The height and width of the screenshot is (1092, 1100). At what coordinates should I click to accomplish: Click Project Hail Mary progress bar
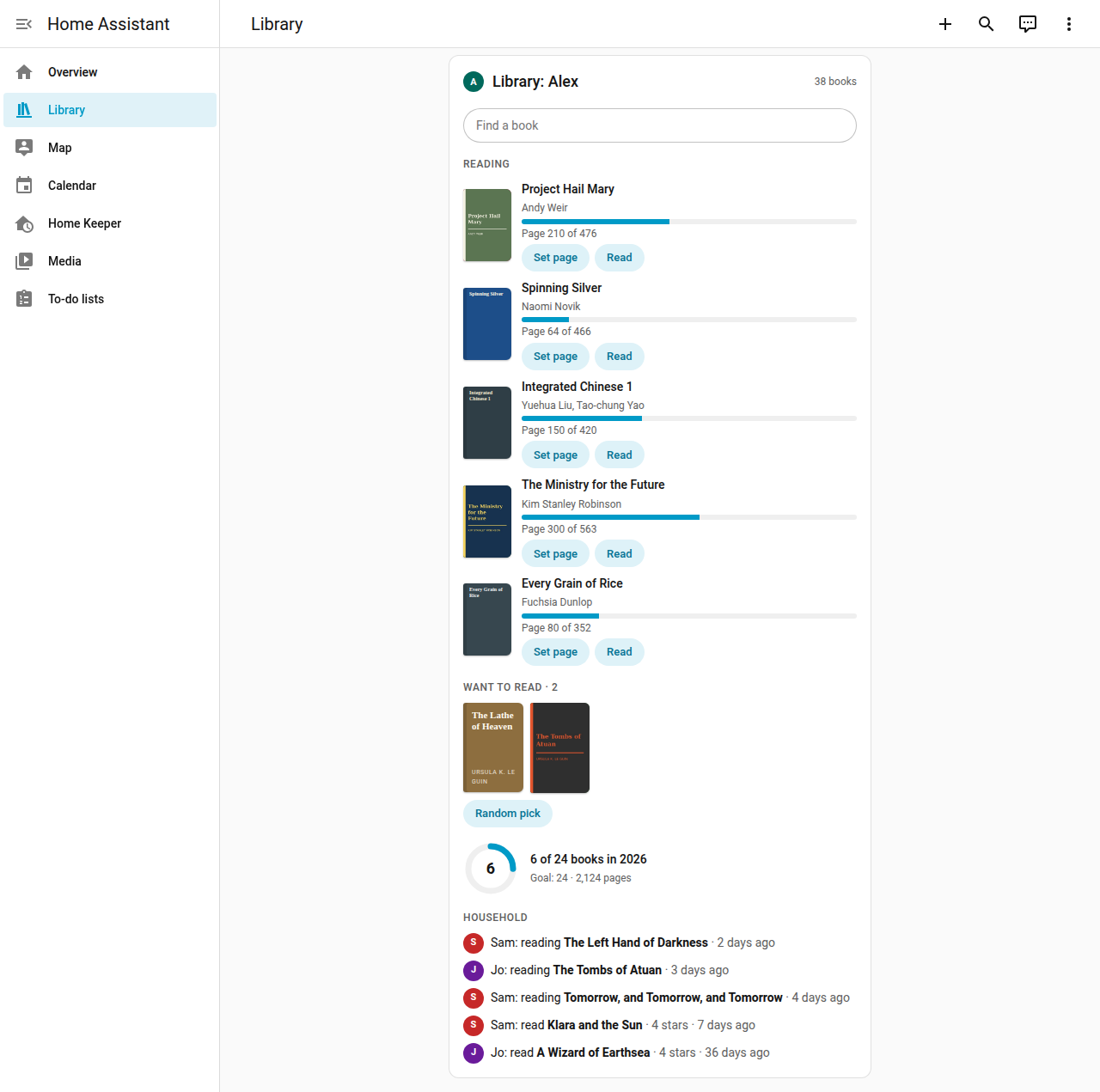[x=689, y=222]
